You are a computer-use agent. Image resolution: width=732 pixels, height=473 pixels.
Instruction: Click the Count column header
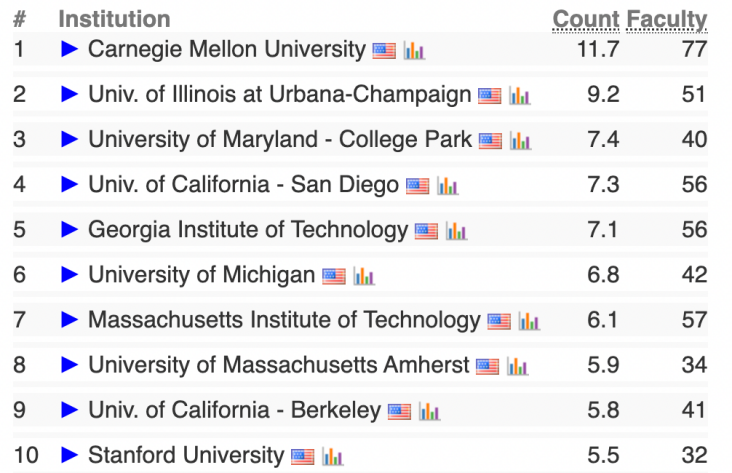tap(586, 19)
